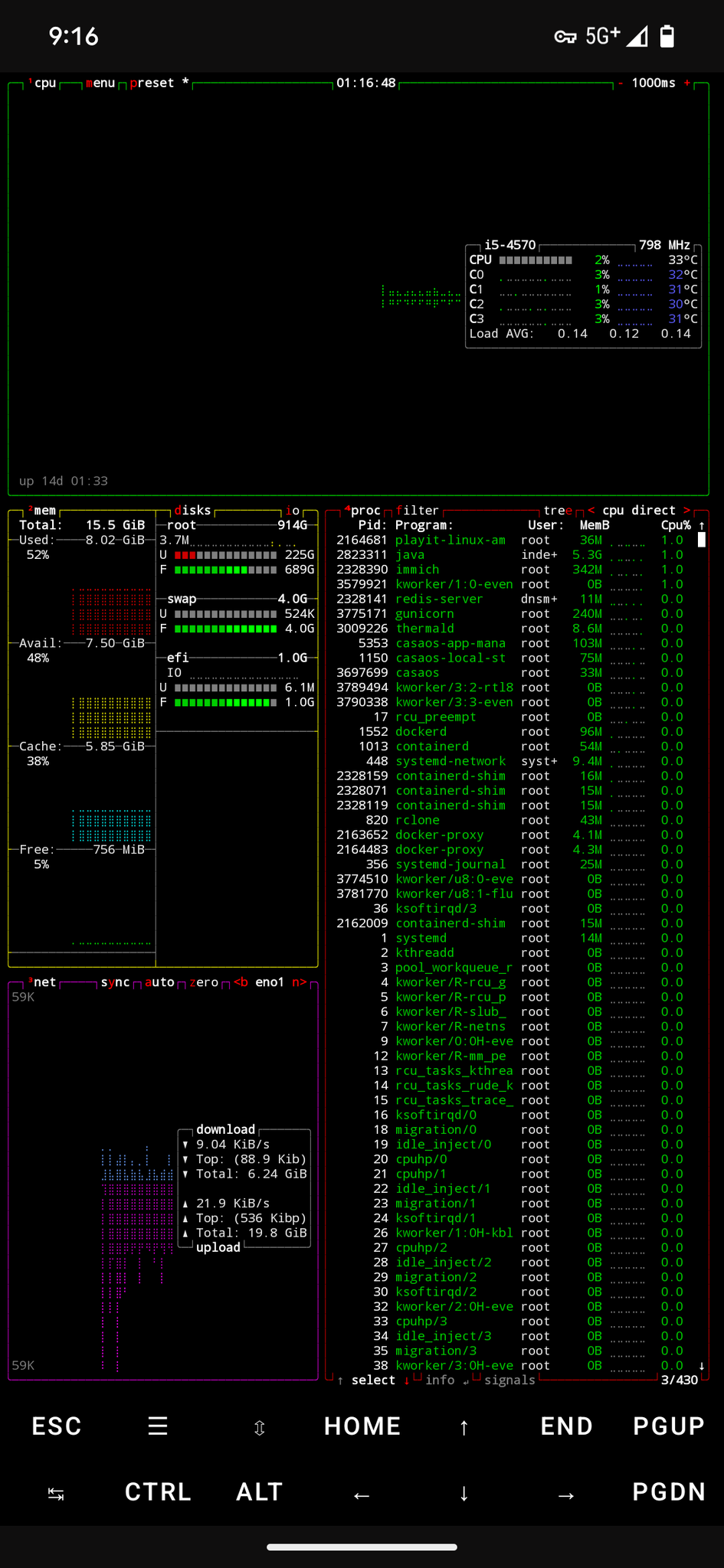Increase update interval with plus sign
The width and height of the screenshot is (724, 1568).
coord(687,83)
